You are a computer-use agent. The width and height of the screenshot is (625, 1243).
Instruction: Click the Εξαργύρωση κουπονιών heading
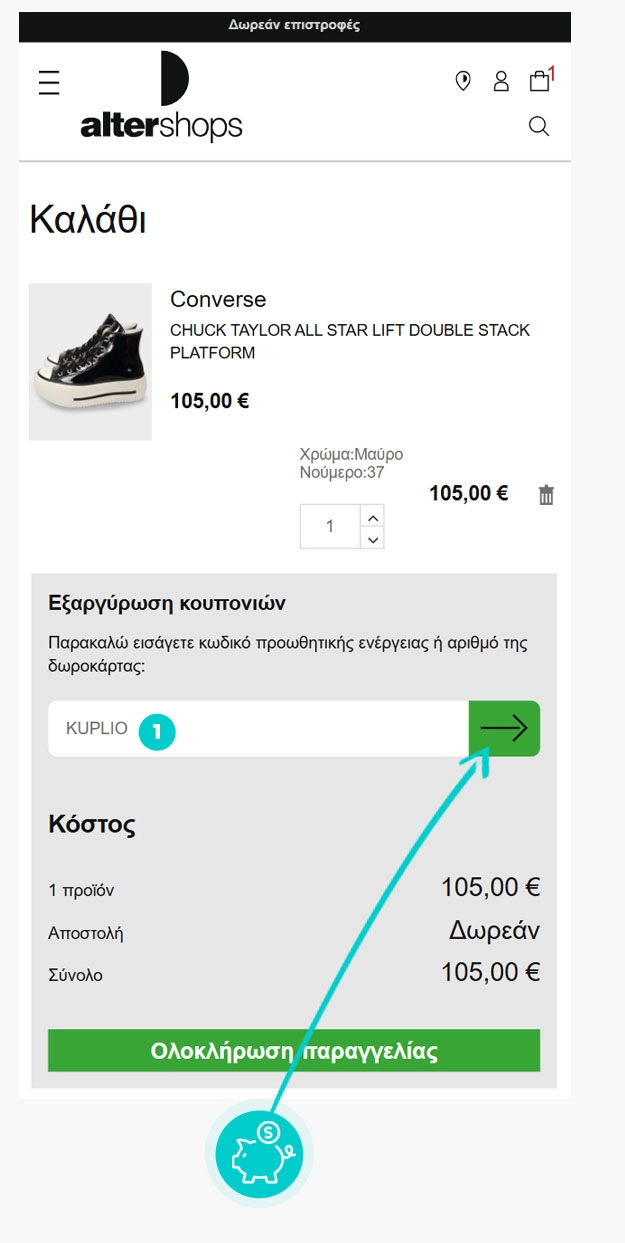pos(167,603)
